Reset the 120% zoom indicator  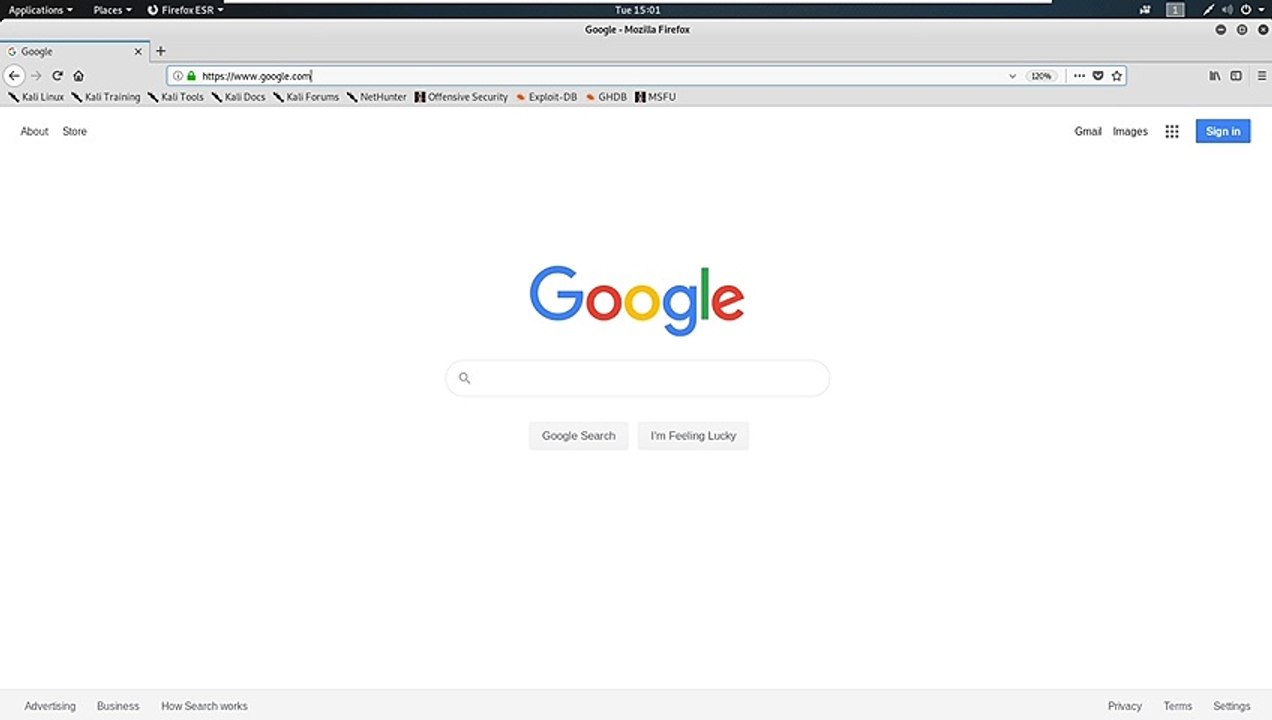pyautogui.click(x=1041, y=76)
